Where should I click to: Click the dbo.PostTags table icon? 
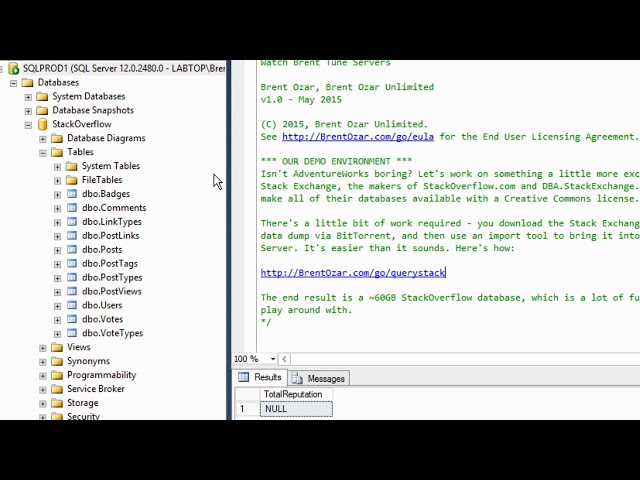[72, 263]
